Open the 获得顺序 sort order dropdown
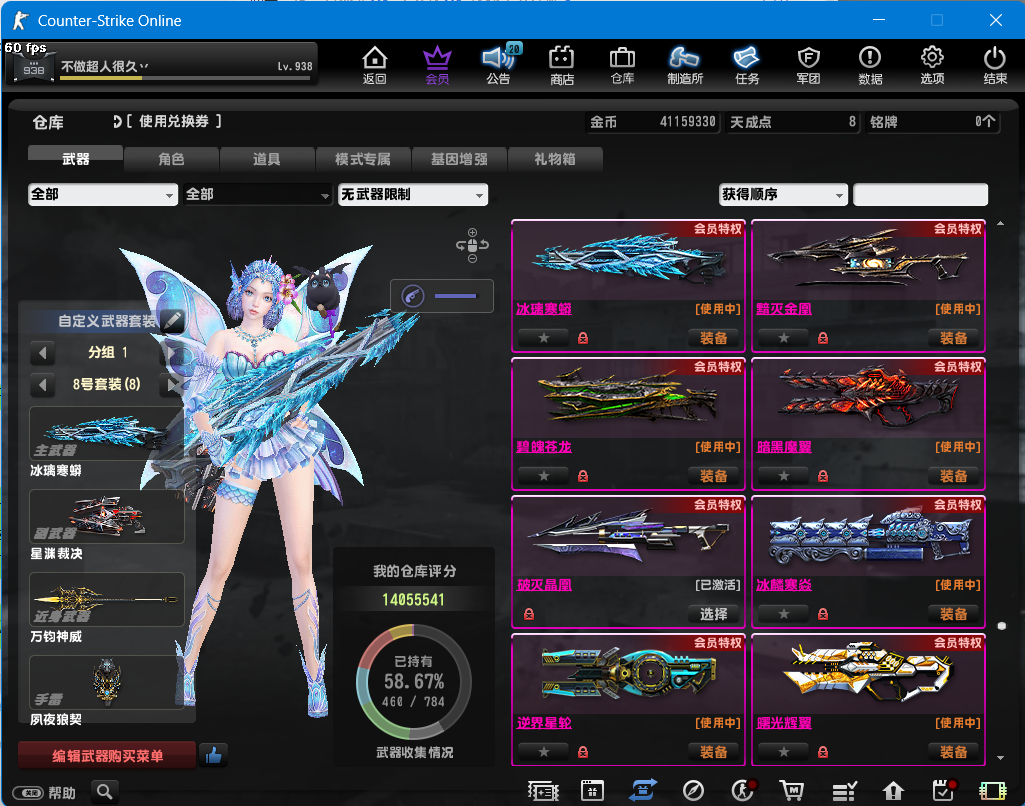Viewport: 1025px width, 806px height. tap(782, 195)
